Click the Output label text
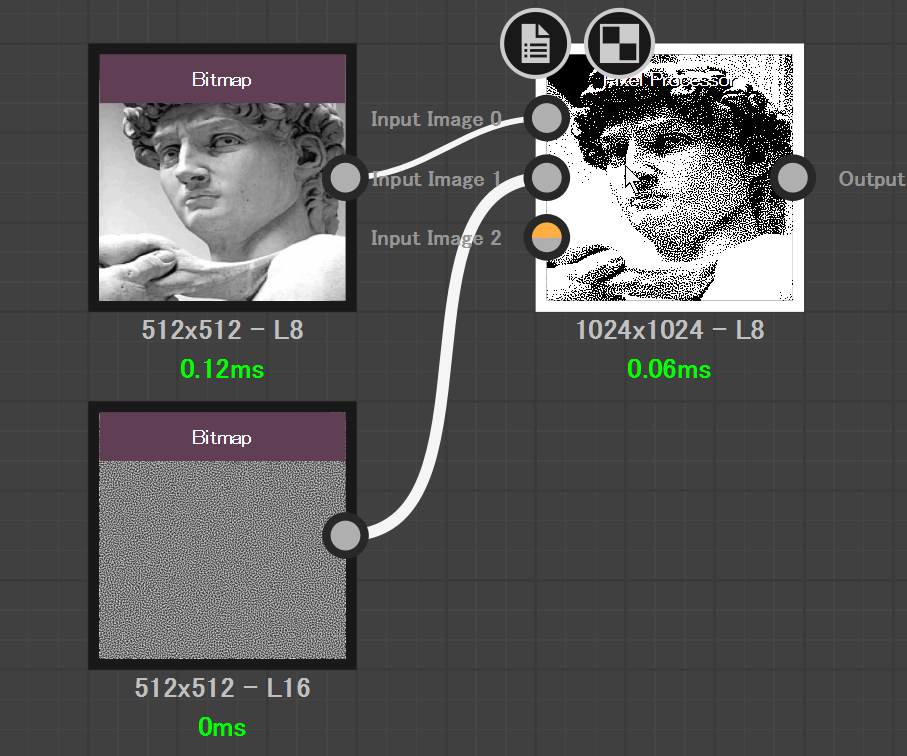Viewport: 907px width, 756px height. coord(872,179)
